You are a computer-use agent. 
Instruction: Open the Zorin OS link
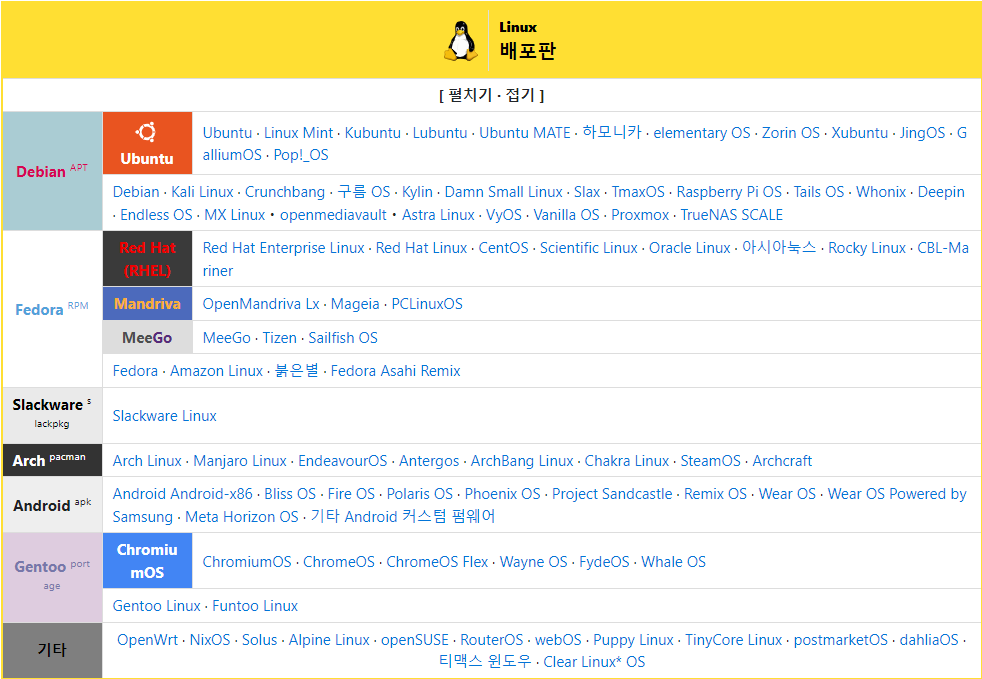click(790, 133)
